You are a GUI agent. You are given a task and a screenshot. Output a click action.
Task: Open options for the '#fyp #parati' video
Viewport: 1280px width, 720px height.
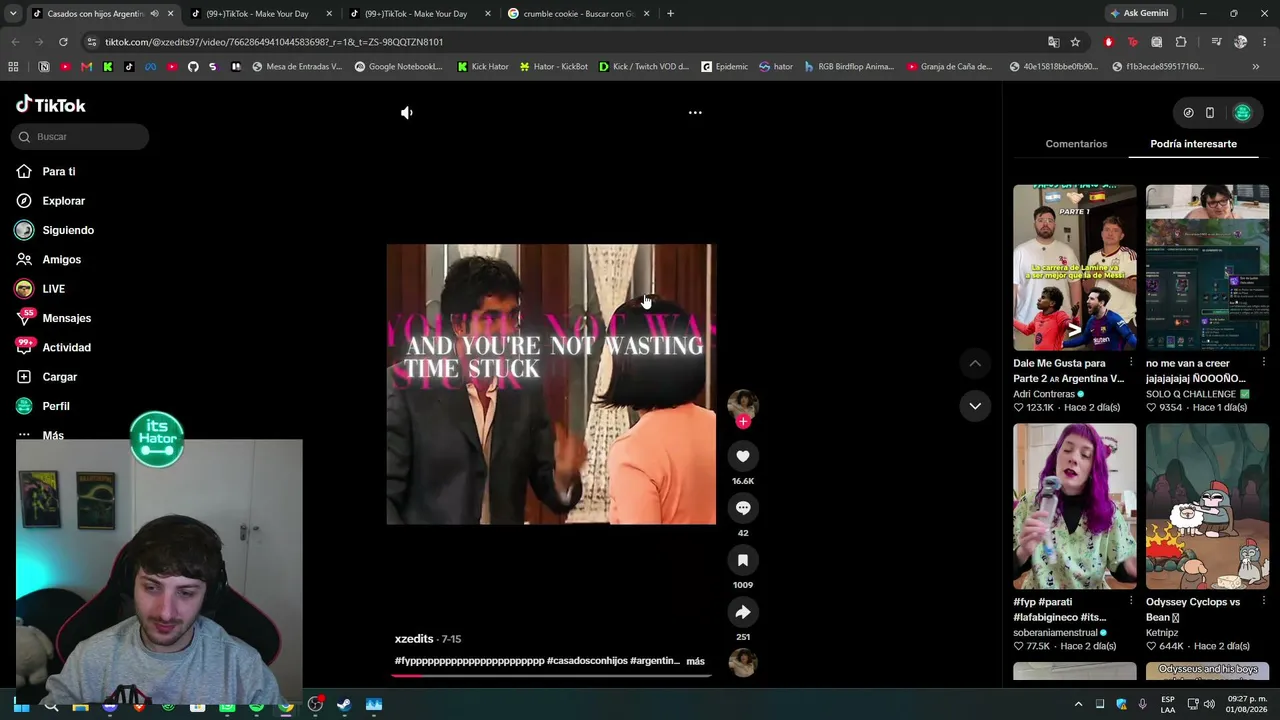pyautogui.click(x=1131, y=602)
